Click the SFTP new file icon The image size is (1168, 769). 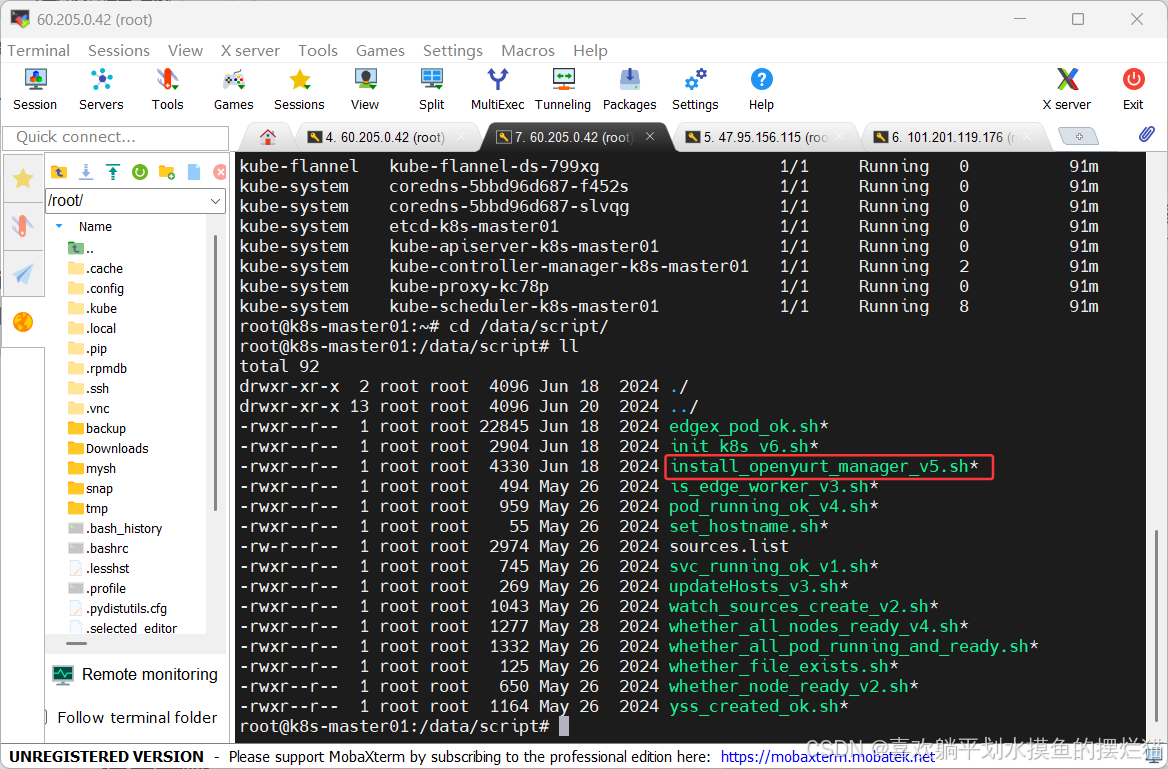point(194,172)
